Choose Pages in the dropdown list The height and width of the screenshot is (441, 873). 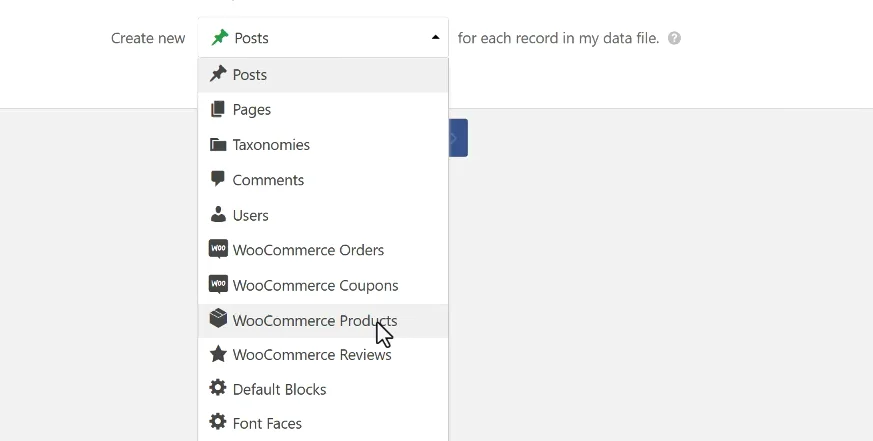click(x=323, y=110)
